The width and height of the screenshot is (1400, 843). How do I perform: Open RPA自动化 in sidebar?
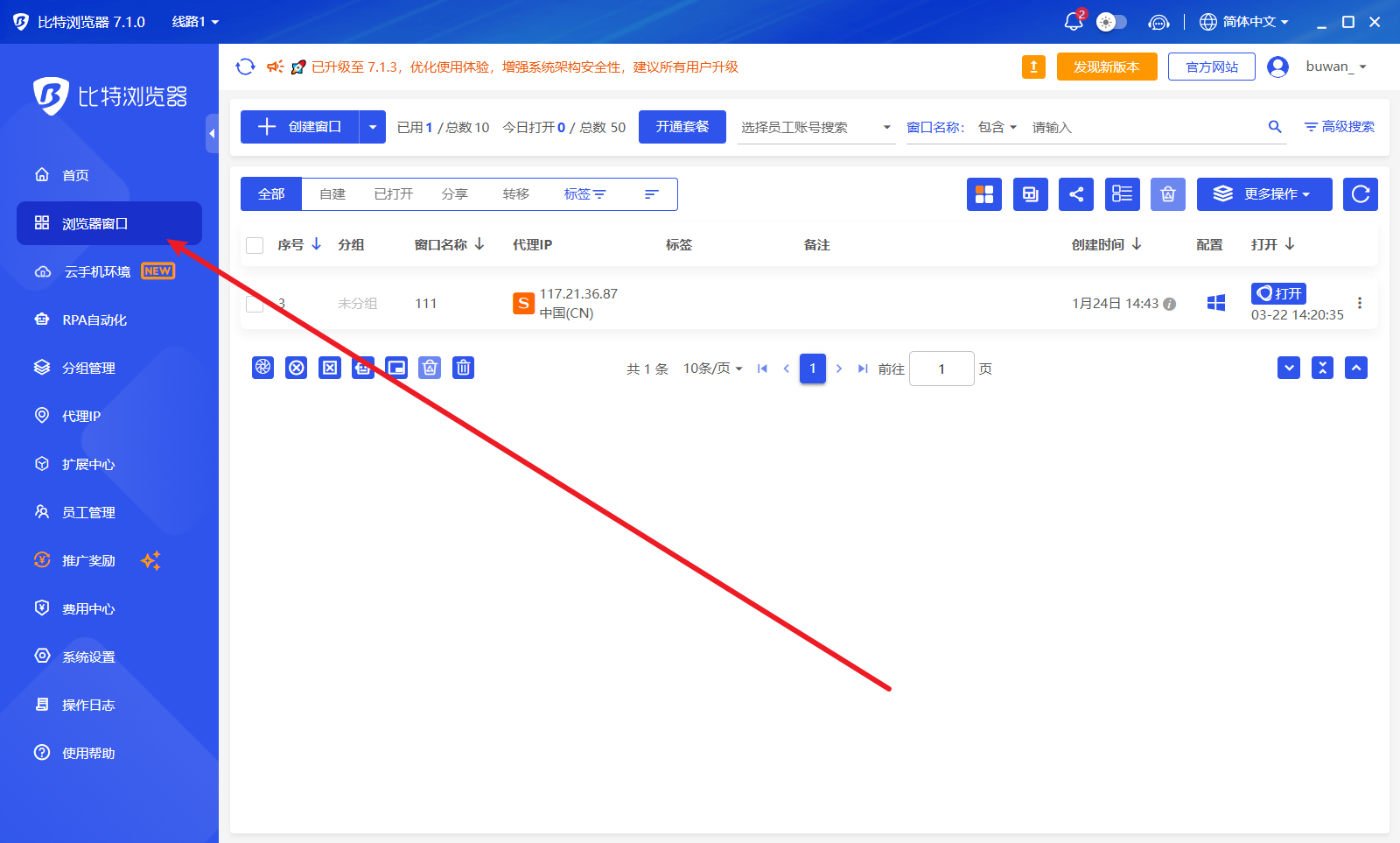tap(109, 320)
